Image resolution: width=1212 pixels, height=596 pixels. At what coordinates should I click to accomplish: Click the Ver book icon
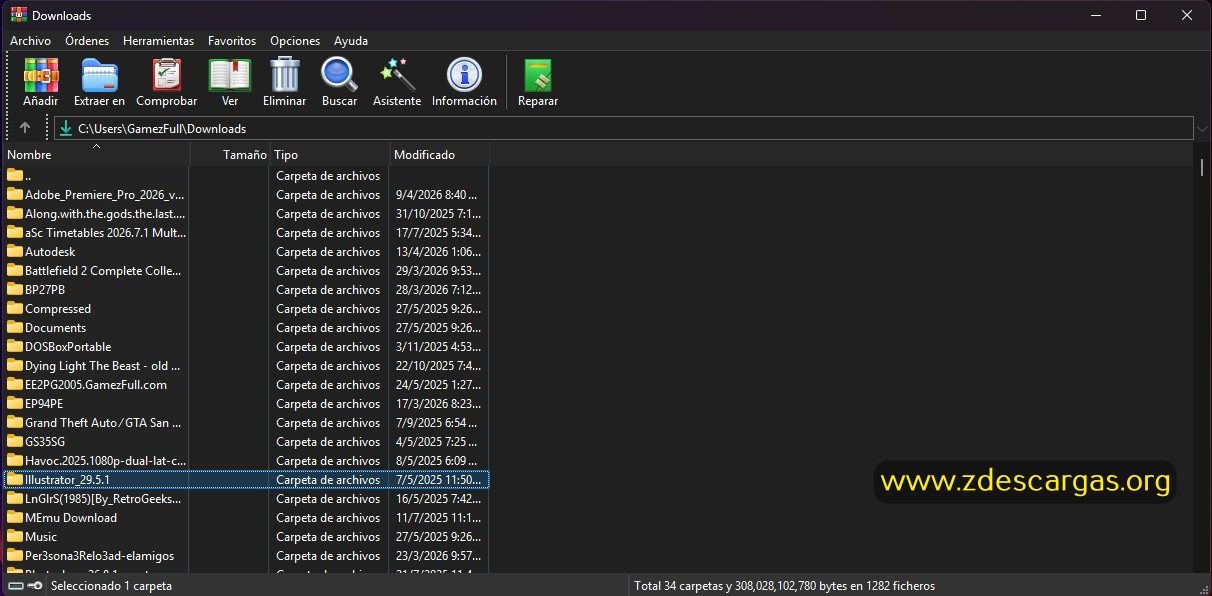(x=230, y=76)
